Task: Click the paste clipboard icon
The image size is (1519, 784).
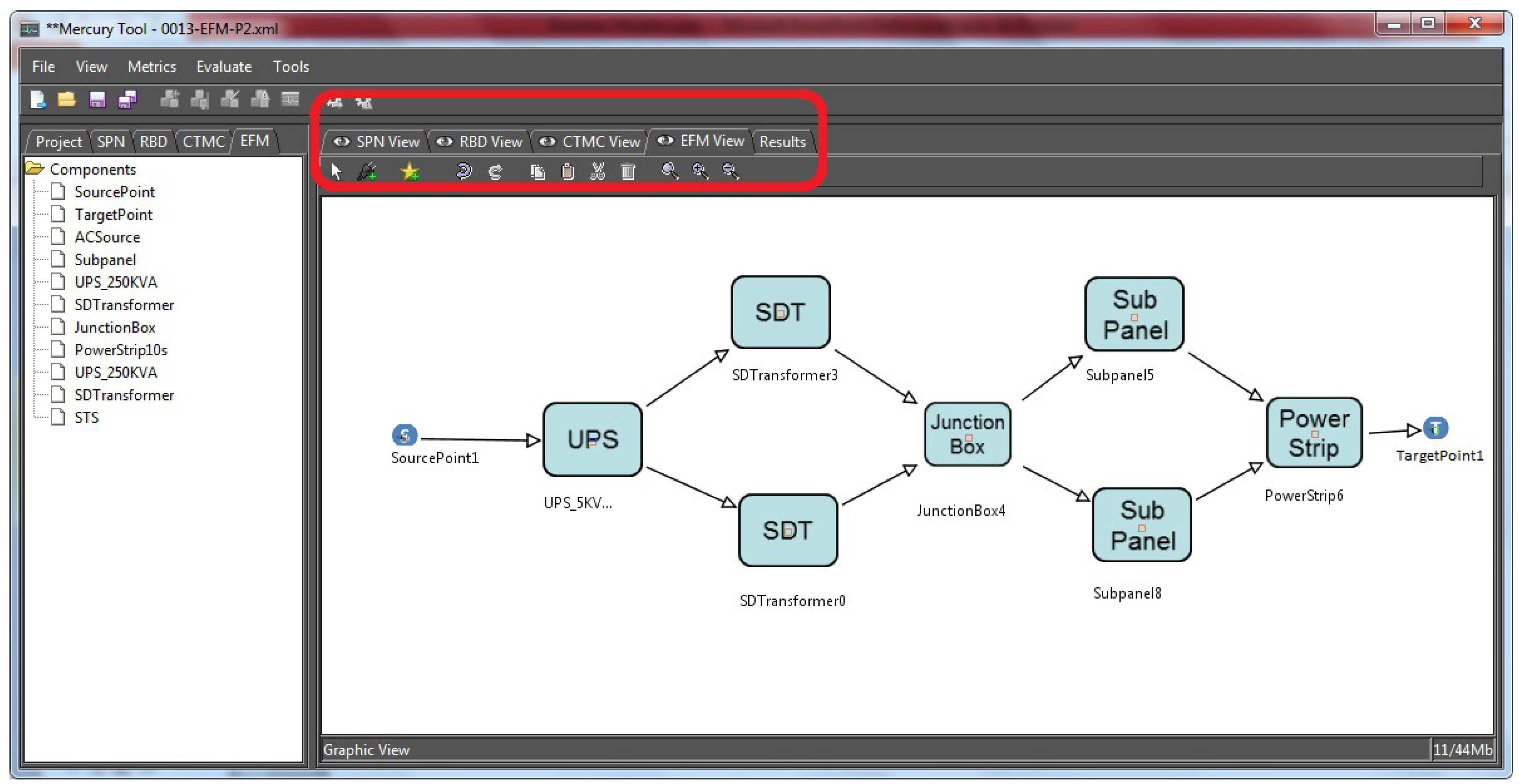Action: click(x=567, y=171)
